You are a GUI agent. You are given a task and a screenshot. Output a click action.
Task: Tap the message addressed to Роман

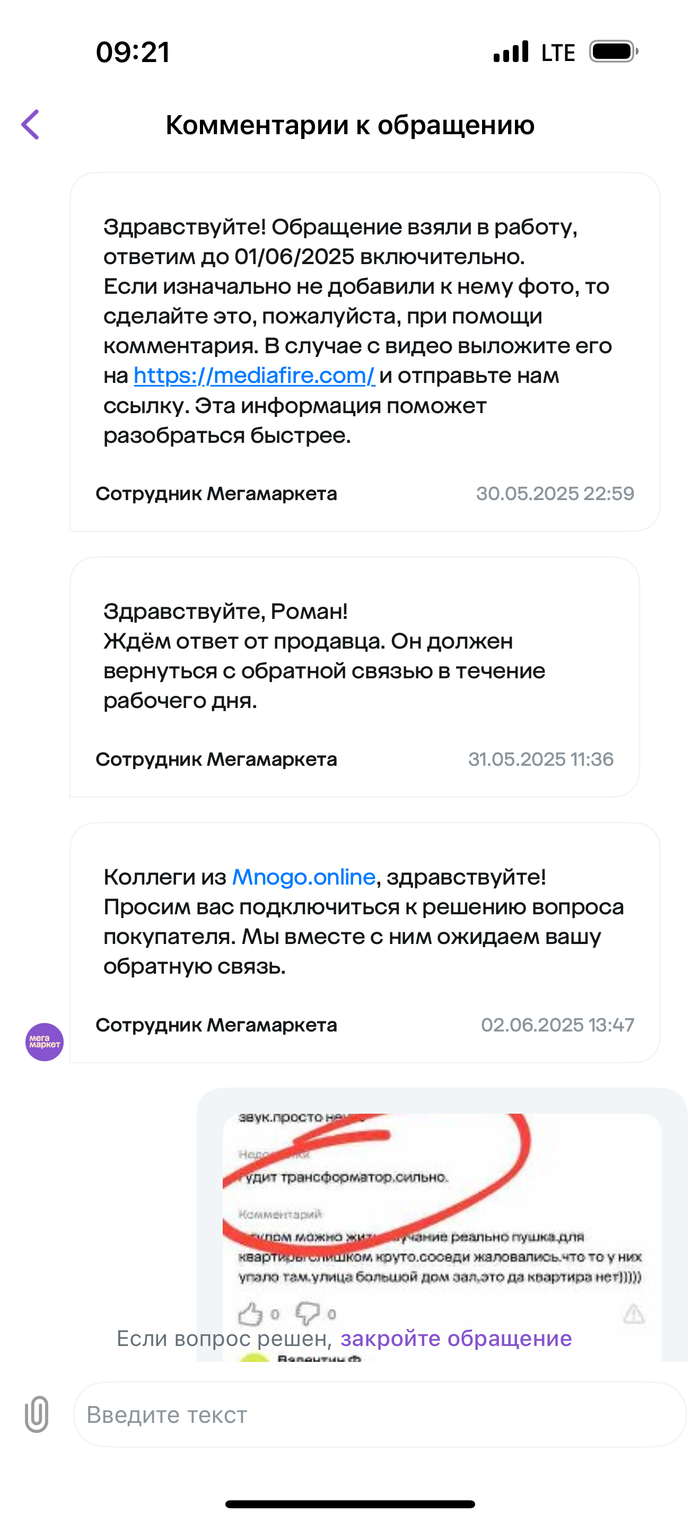[x=355, y=677]
